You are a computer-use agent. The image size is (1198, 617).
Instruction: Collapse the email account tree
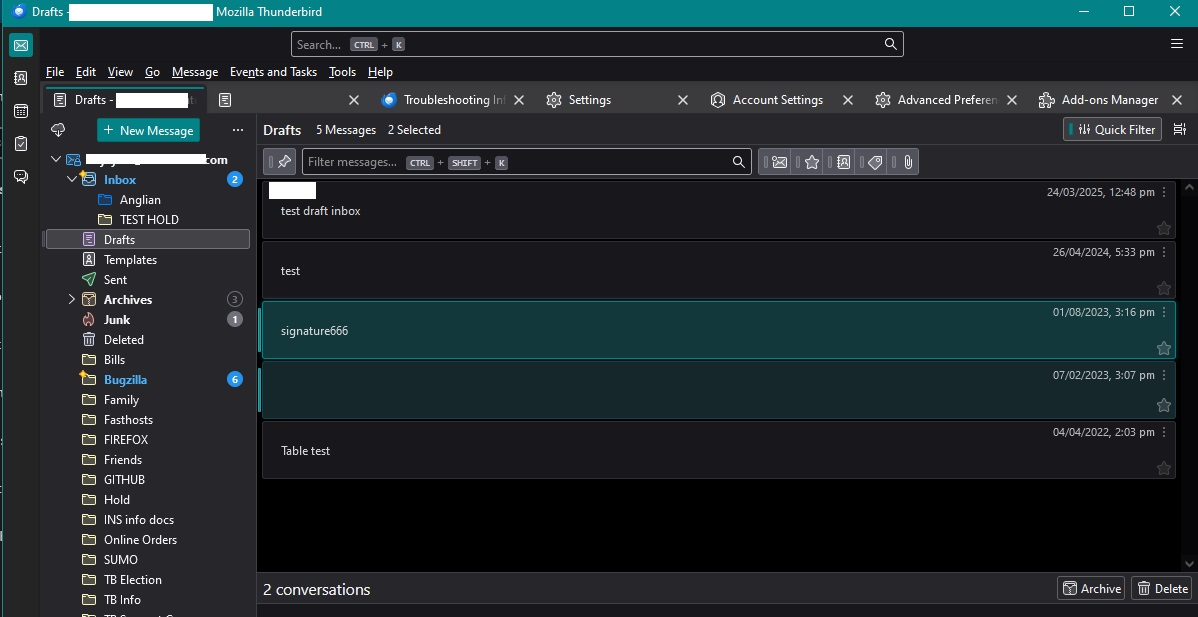click(56, 160)
